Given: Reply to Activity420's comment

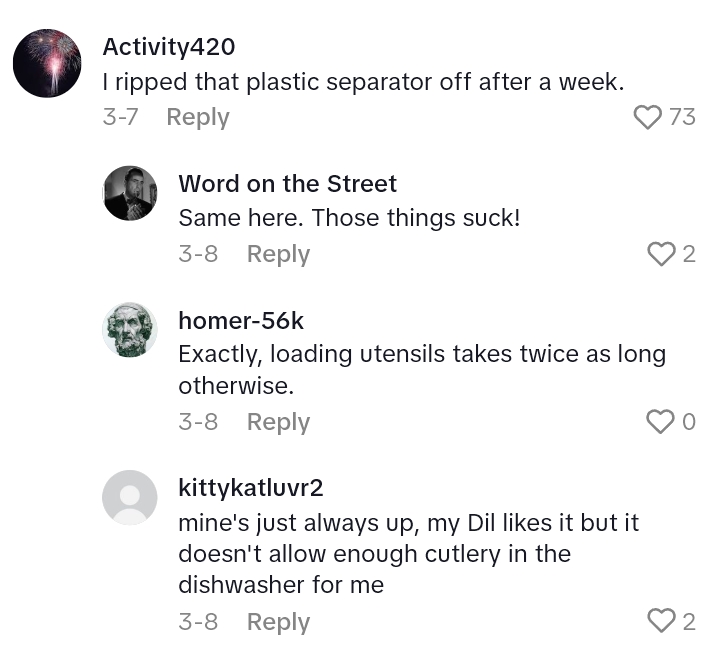Looking at the screenshot, I should (x=197, y=117).
